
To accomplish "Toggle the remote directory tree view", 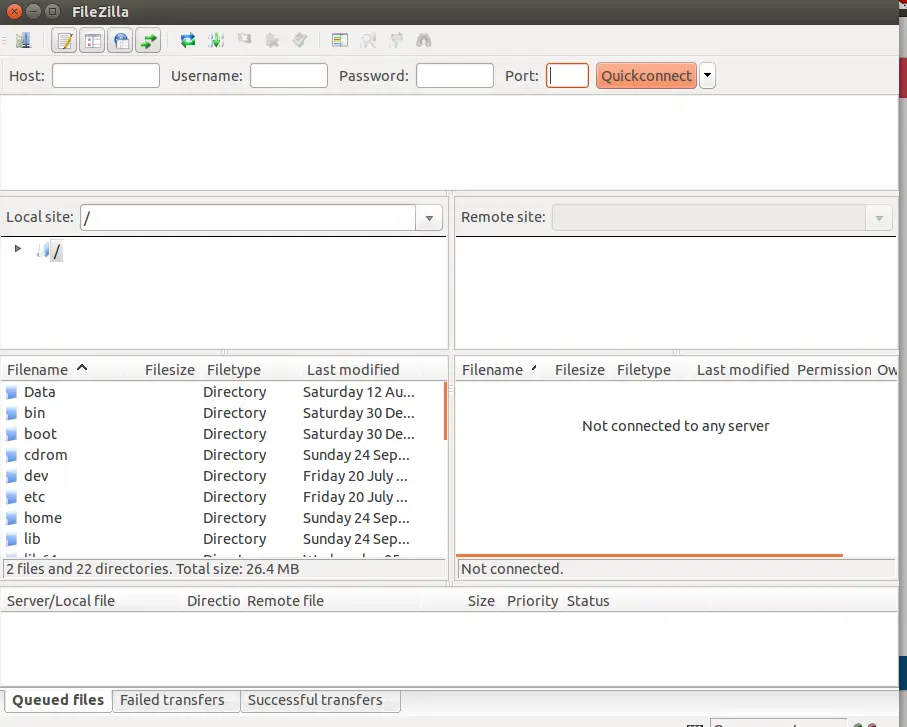I will point(120,40).
